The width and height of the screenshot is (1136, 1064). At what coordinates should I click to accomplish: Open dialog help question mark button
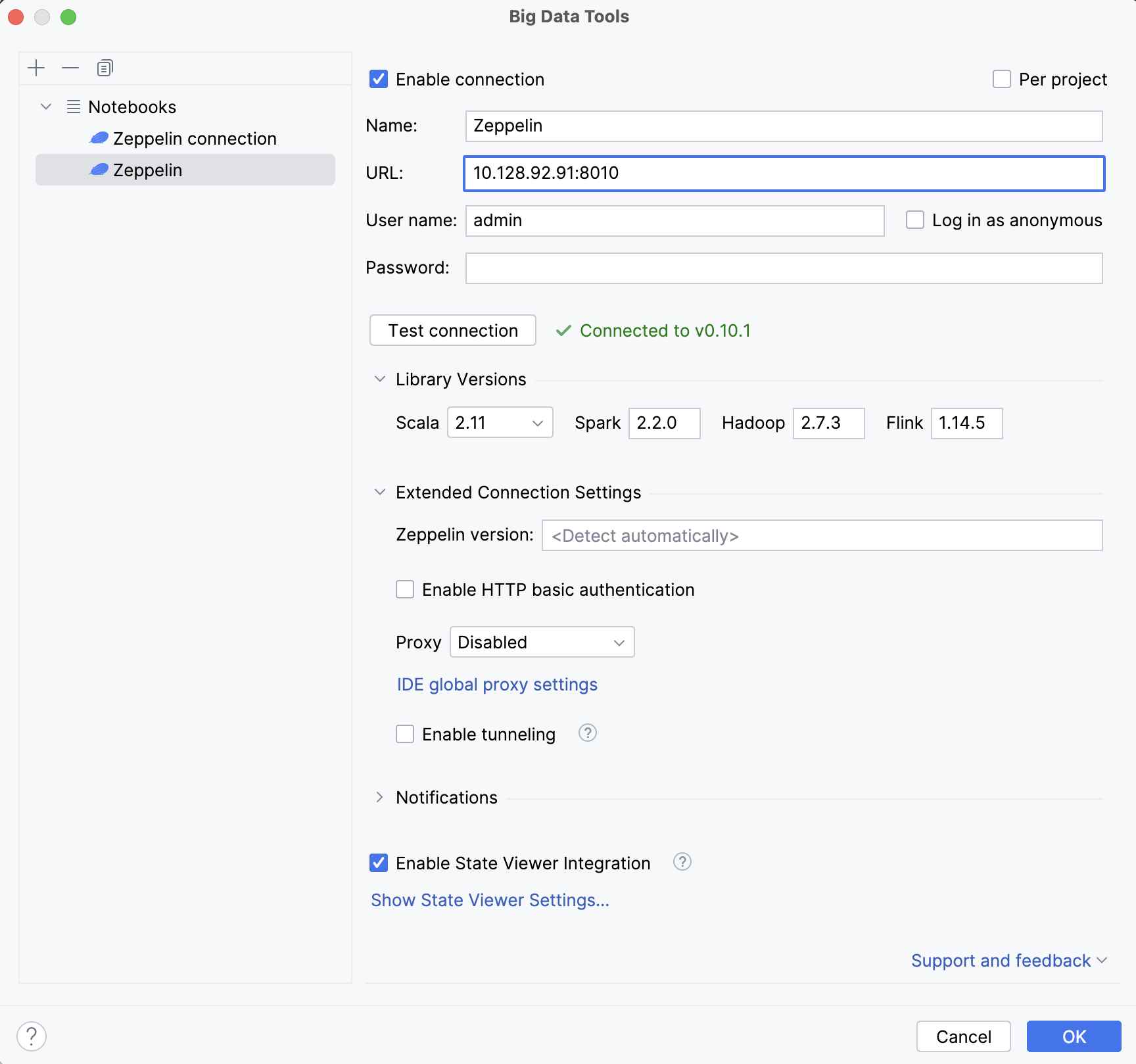click(32, 1036)
